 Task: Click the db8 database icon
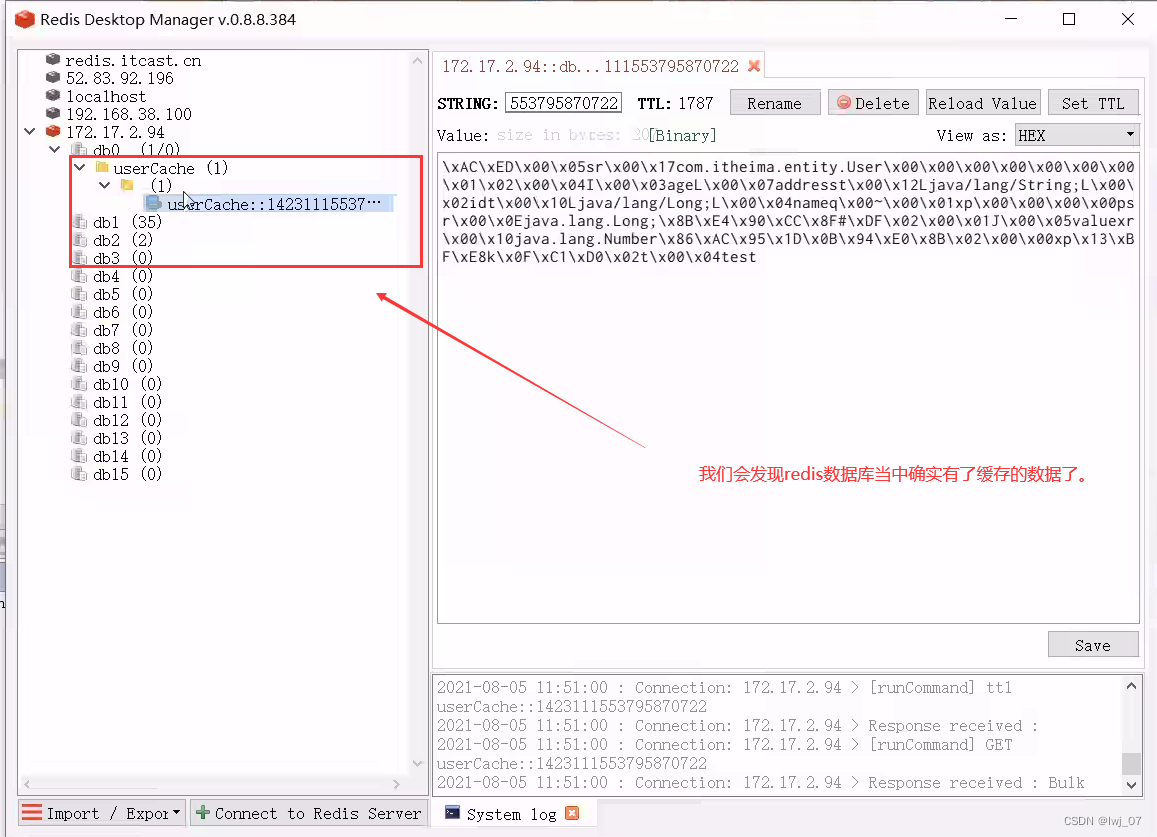click(79, 348)
